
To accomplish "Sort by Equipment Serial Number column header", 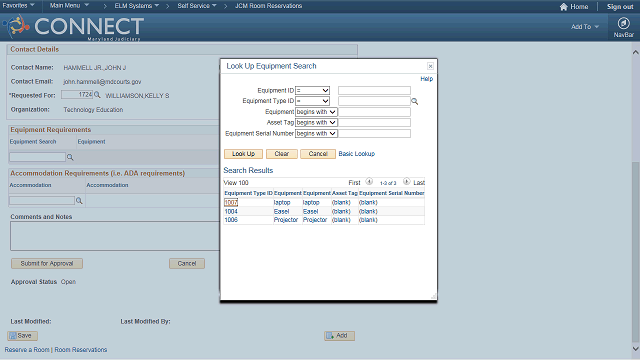I will (391, 193).
